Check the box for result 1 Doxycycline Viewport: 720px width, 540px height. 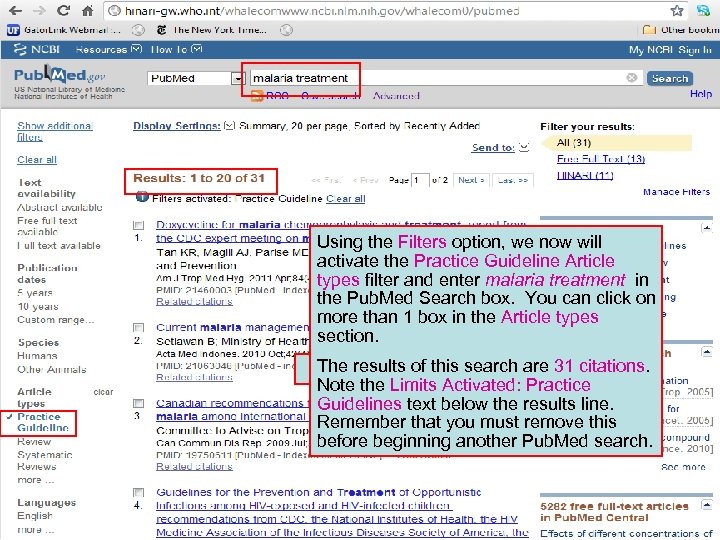(138, 225)
